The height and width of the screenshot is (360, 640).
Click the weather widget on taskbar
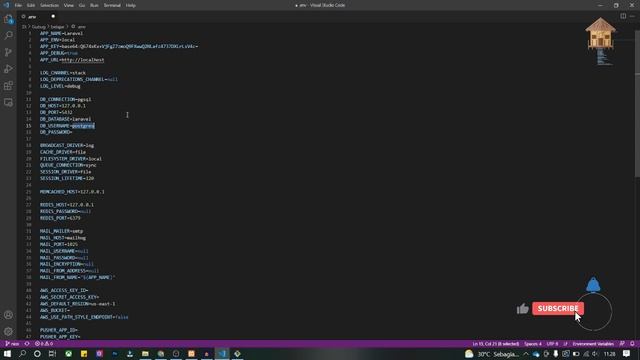point(492,354)
